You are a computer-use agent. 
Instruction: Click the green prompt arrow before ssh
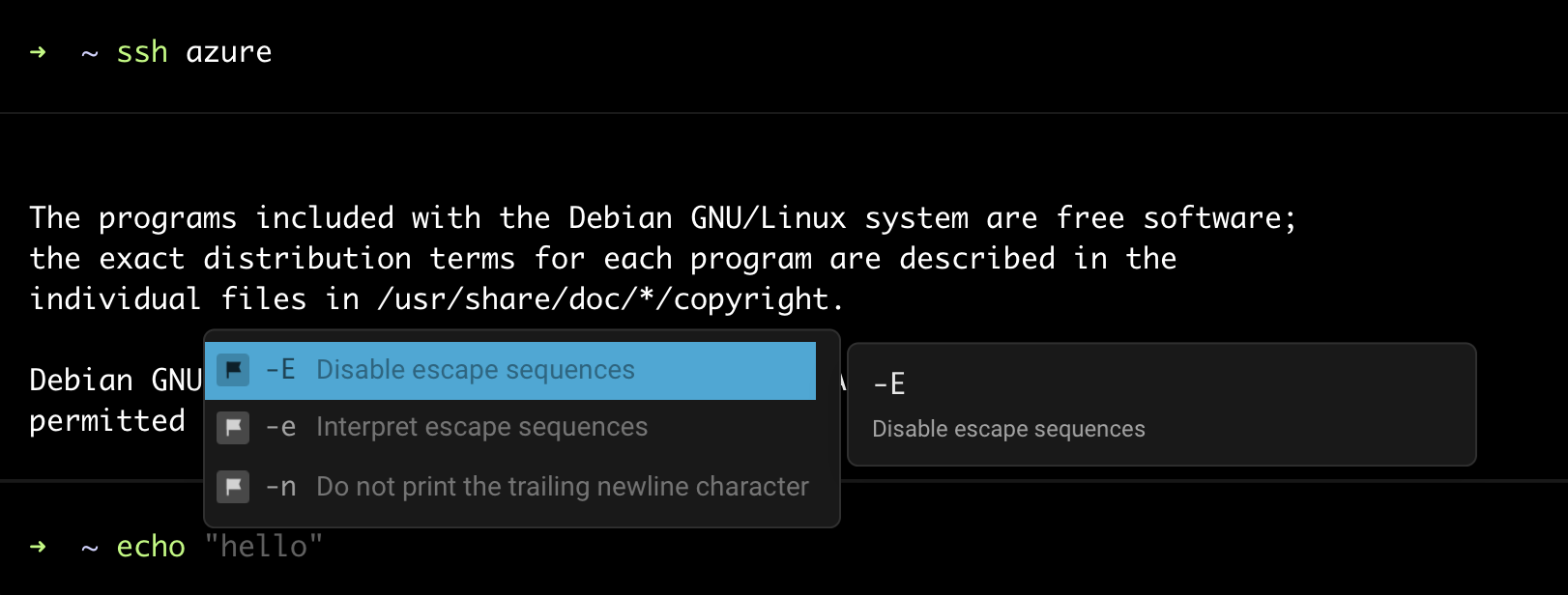point(38,52)
